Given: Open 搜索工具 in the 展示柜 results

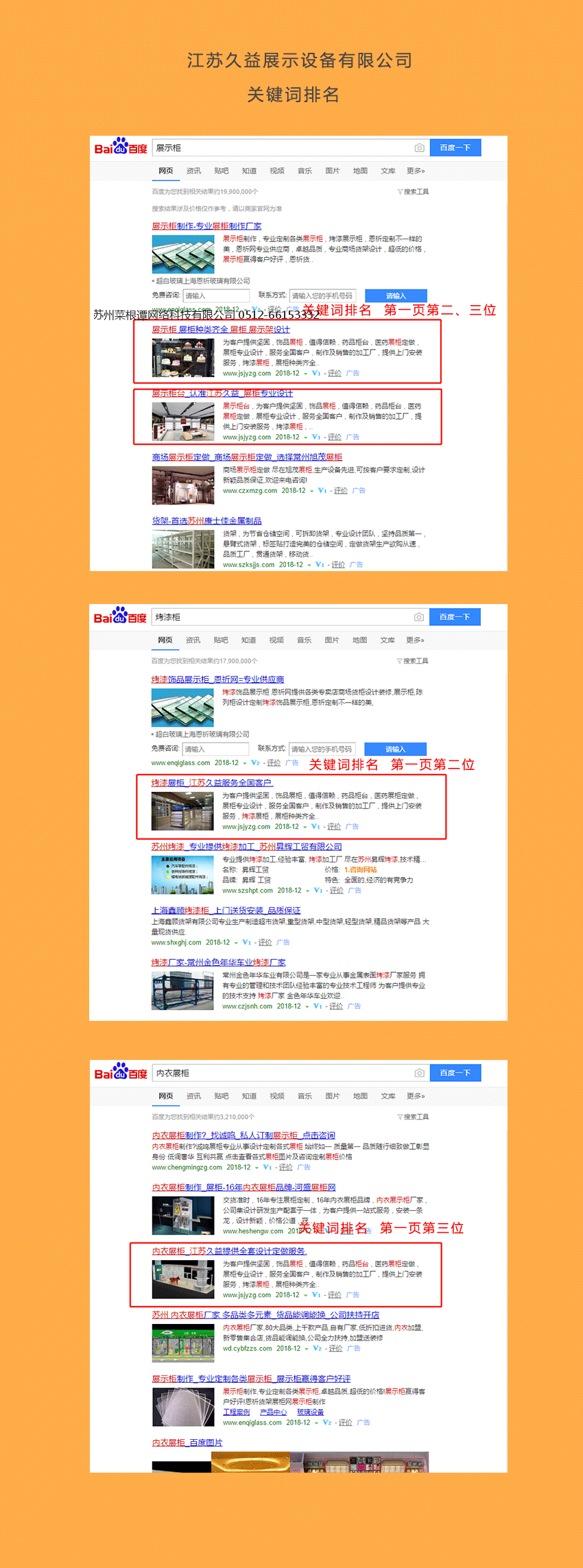Looking at the screenshot, I should pos(413,192).
